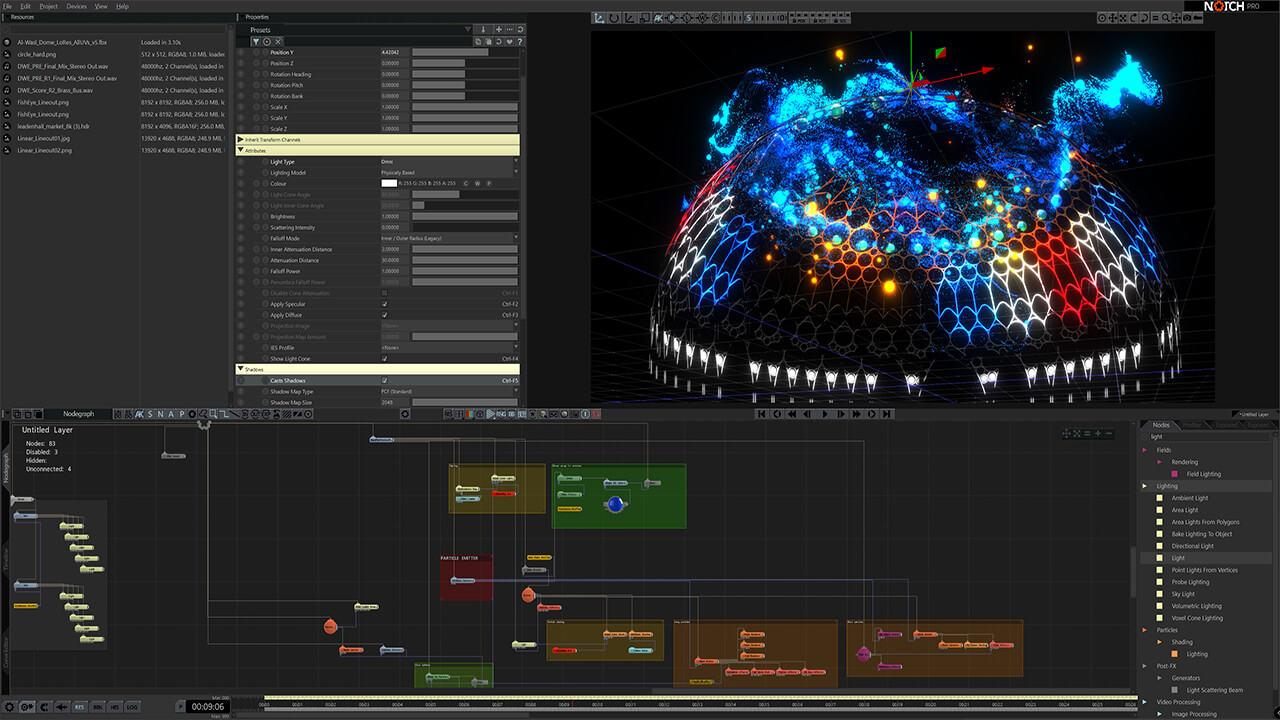
Task: Open the Lighting Model dropdown
Action: pyautogui.click(x=450, y=172)
